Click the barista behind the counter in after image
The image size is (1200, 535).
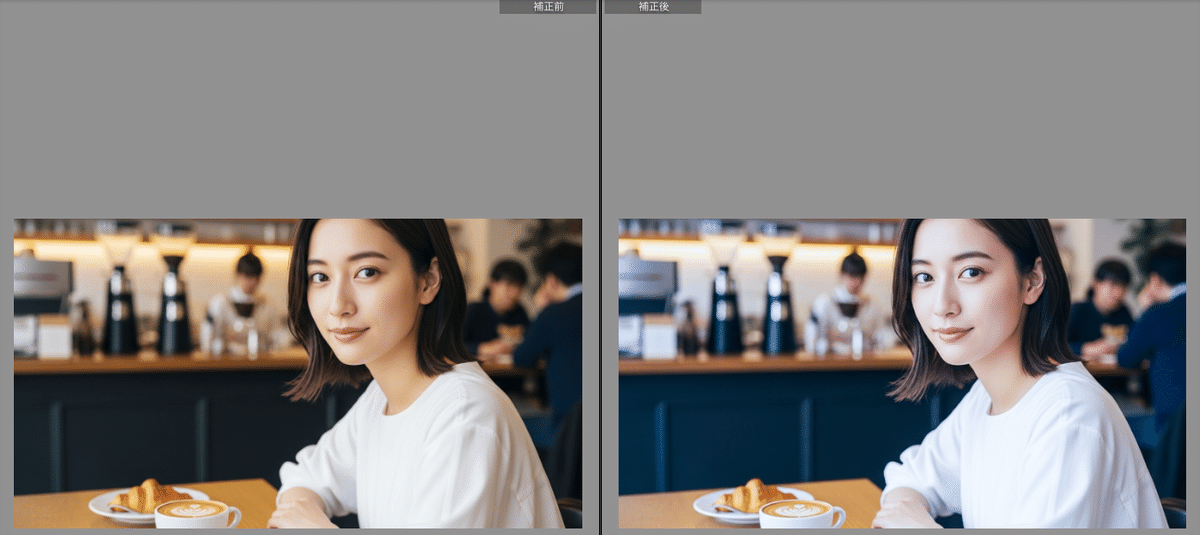pos(850,300)
